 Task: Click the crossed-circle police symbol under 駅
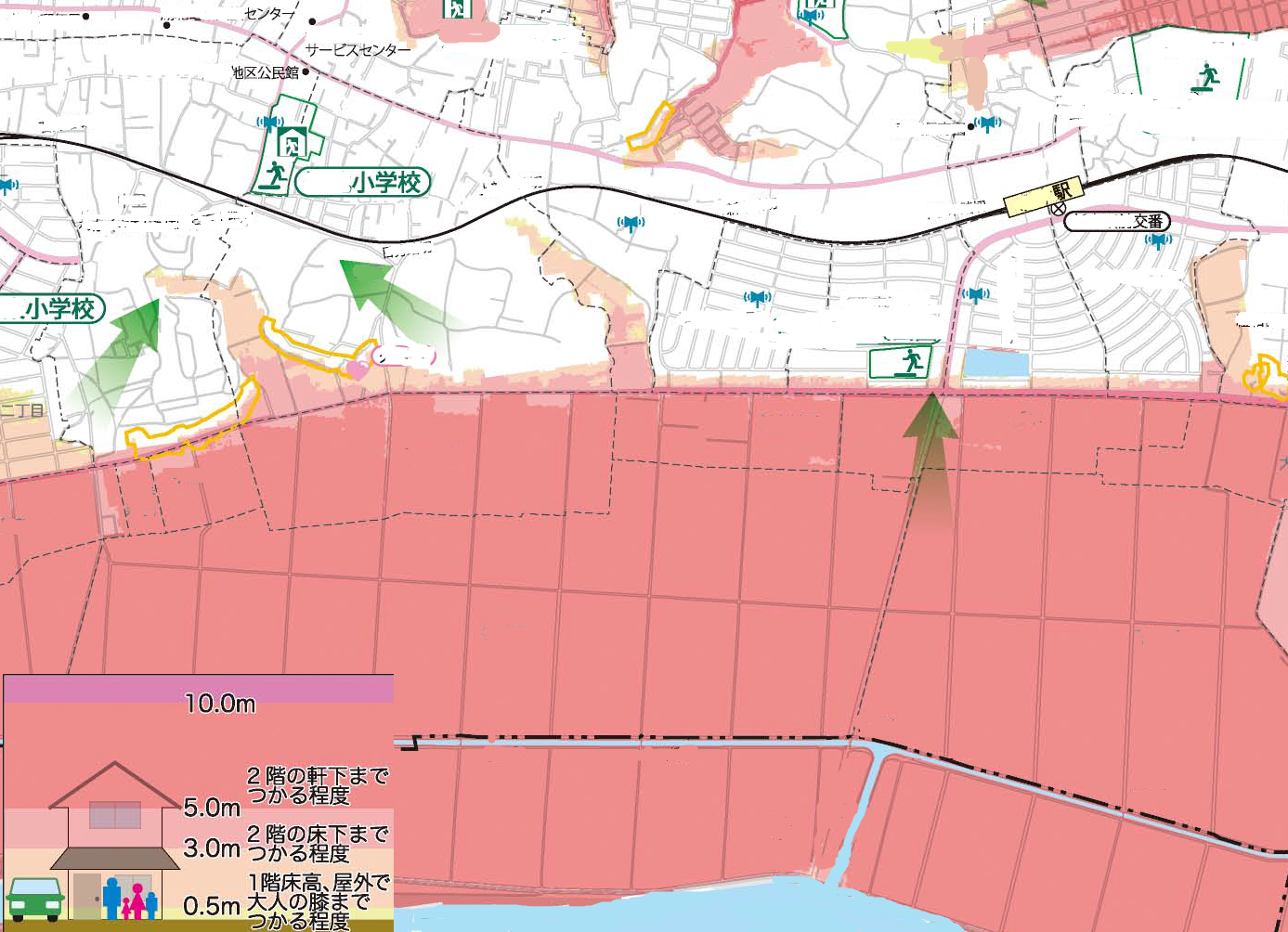pos(1058,208)
